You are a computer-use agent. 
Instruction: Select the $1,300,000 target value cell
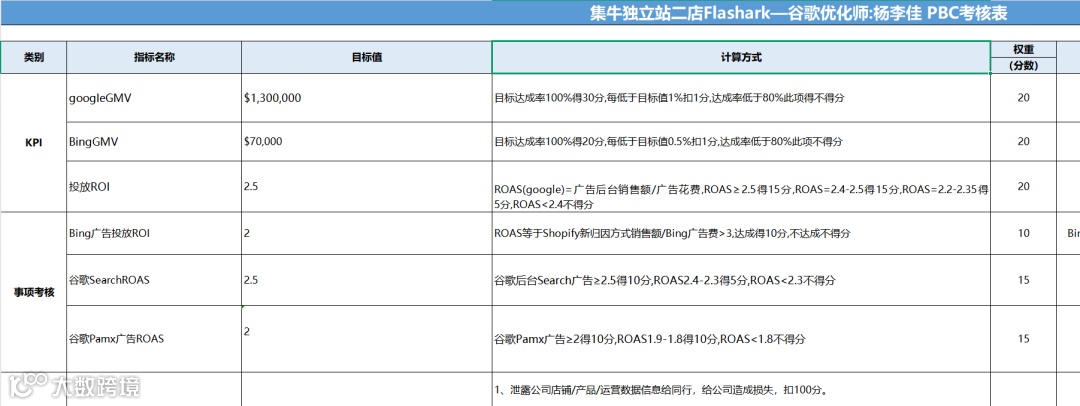[366, 98]
